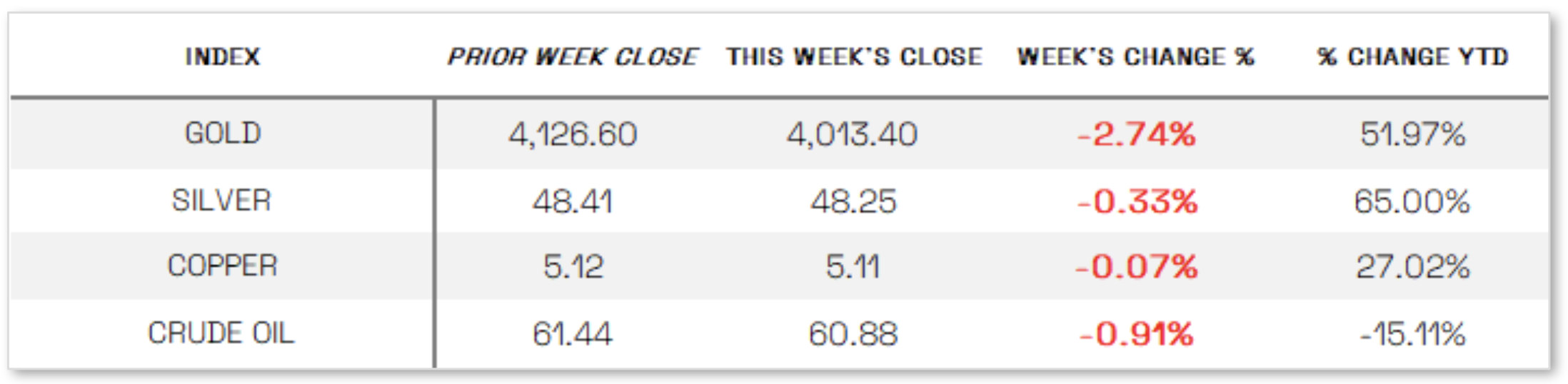This screenshot has height=384, width=1568.
Task: Click the CRUDE OIL row label
Action: click(221, 333)
